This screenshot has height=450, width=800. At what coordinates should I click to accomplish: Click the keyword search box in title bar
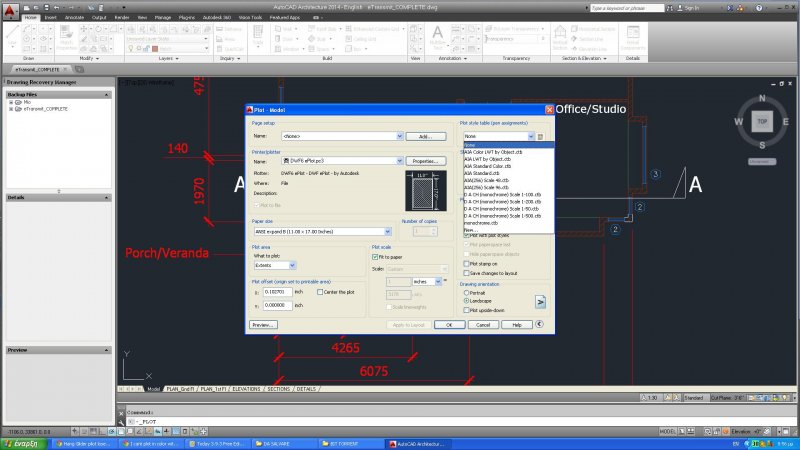[x=627, y=8]
